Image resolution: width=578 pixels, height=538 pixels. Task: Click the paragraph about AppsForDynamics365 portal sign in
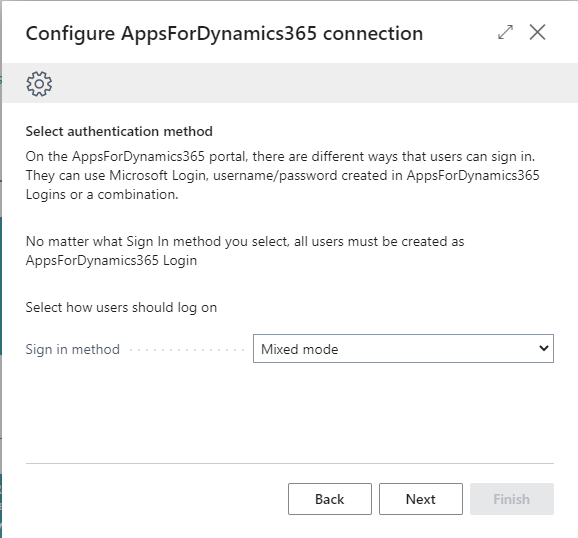(x=282, y=175)
